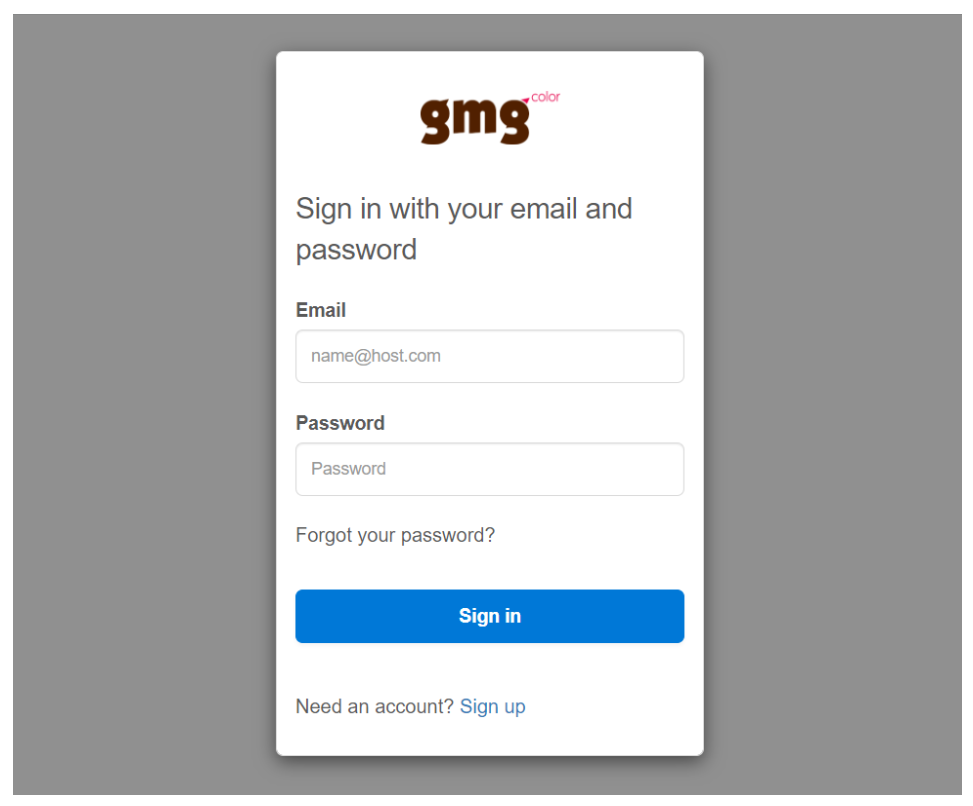Image resolution: width=973 pixels, height=806 pixels.
Task: Click the blue Sign in button
Action: pyautogui.click(x=490, y=616)
